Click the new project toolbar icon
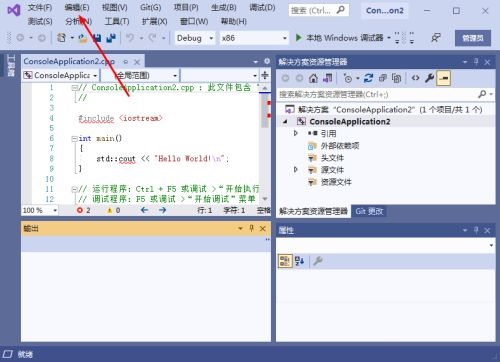The width and height of the screenshot is (500, 362). [61, 38]
